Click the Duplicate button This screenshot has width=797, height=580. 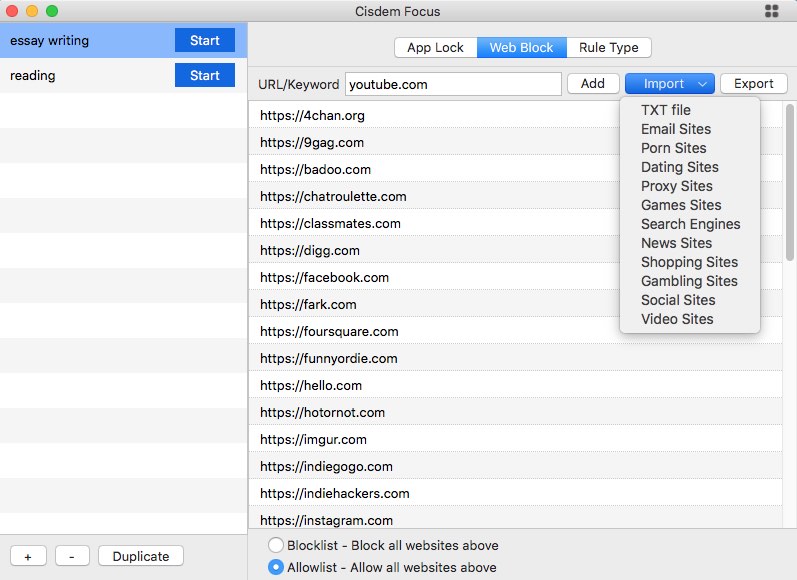coord(141,556)
